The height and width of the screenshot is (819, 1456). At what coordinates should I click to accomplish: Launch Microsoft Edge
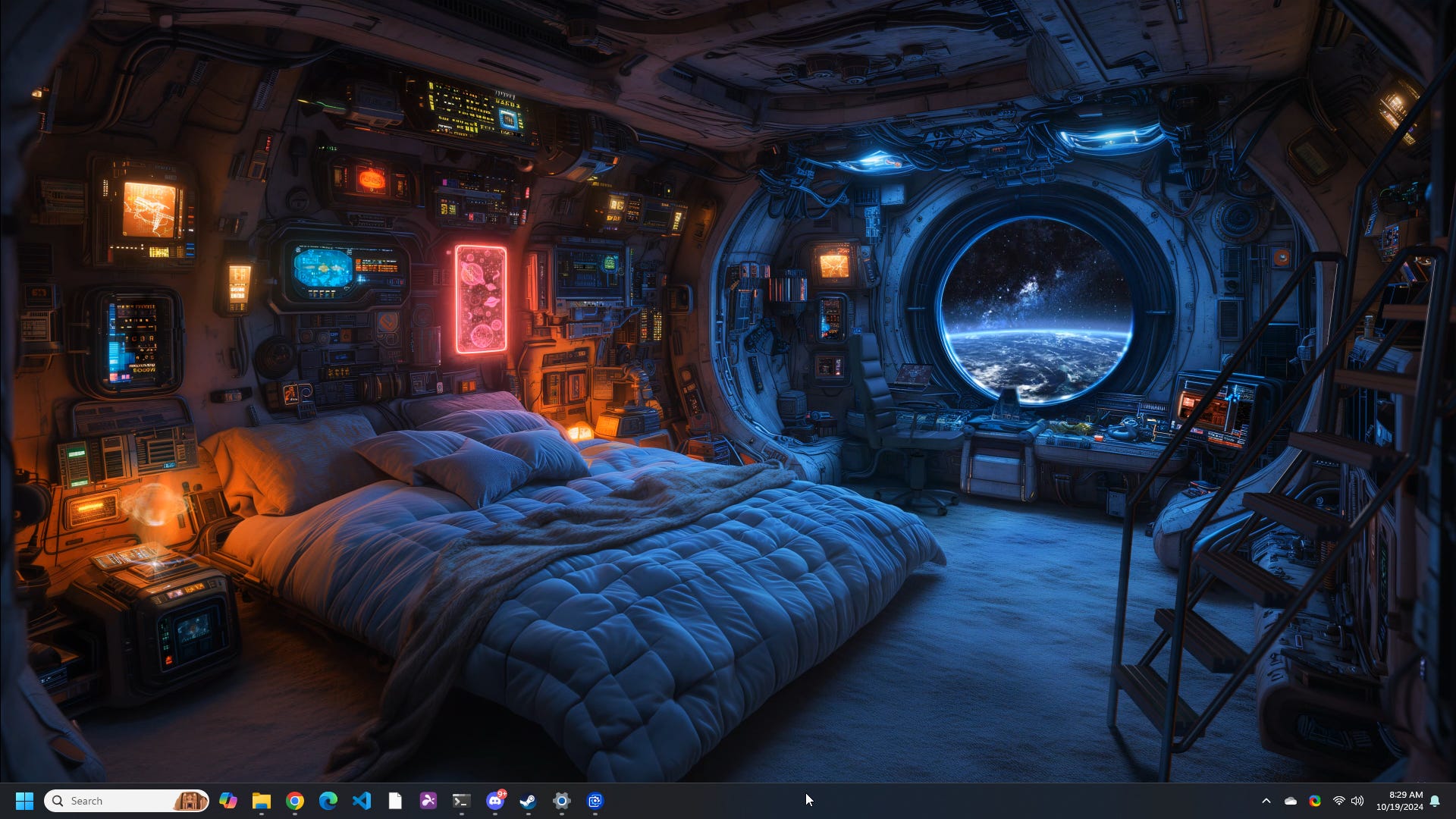pos(329,800)
